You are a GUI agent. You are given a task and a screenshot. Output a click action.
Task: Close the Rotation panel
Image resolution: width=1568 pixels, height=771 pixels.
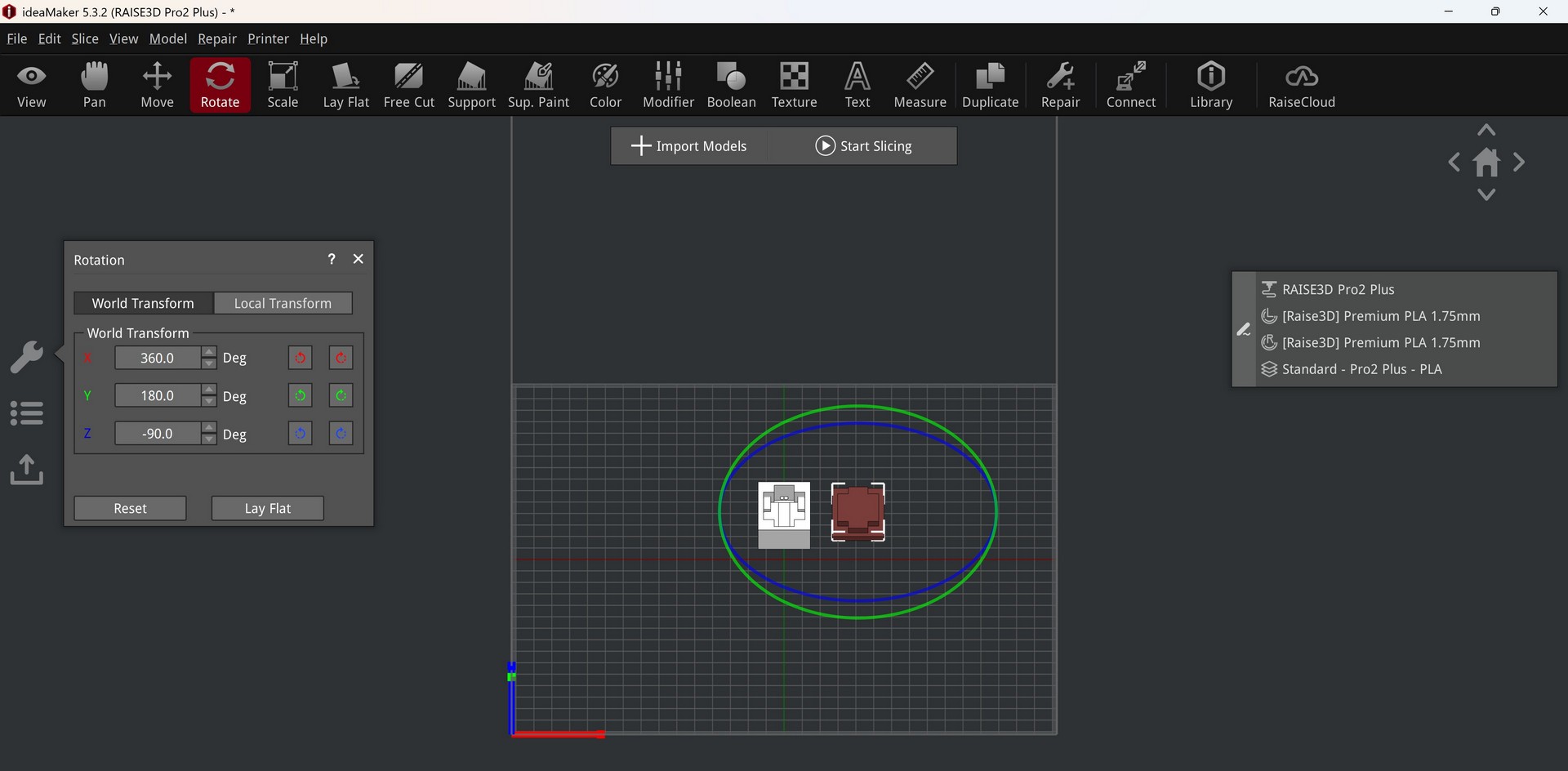coord(359,259)
